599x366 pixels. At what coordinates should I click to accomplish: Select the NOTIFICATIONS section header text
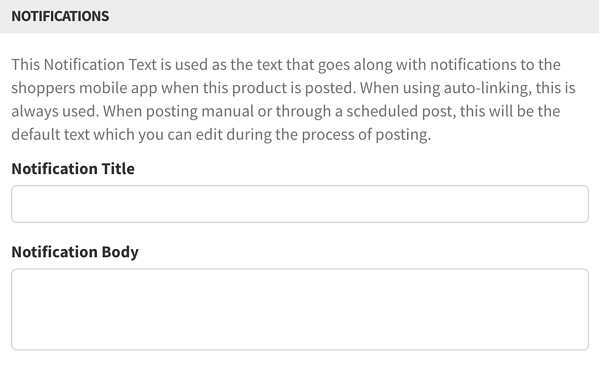60,16
